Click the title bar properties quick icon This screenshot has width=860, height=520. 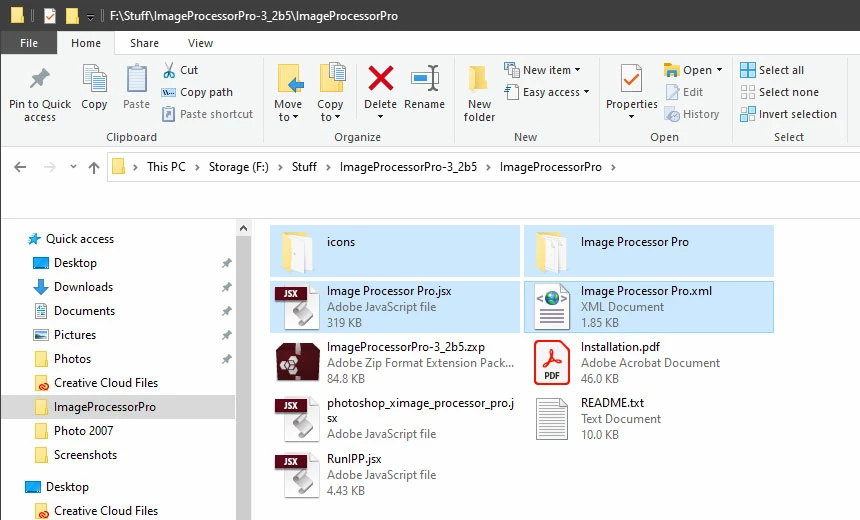click(49, 16)
